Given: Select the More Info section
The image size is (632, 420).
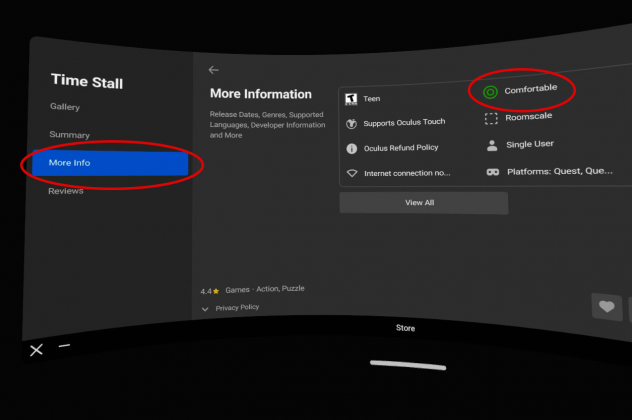Looking at the screenshot, I should (x=110, y=163).
